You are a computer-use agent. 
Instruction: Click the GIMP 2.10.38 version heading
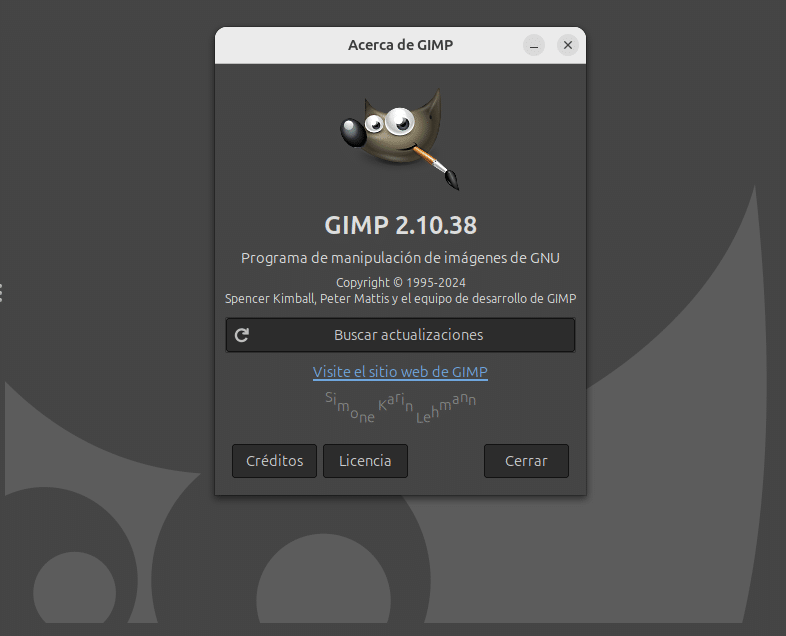400,225
